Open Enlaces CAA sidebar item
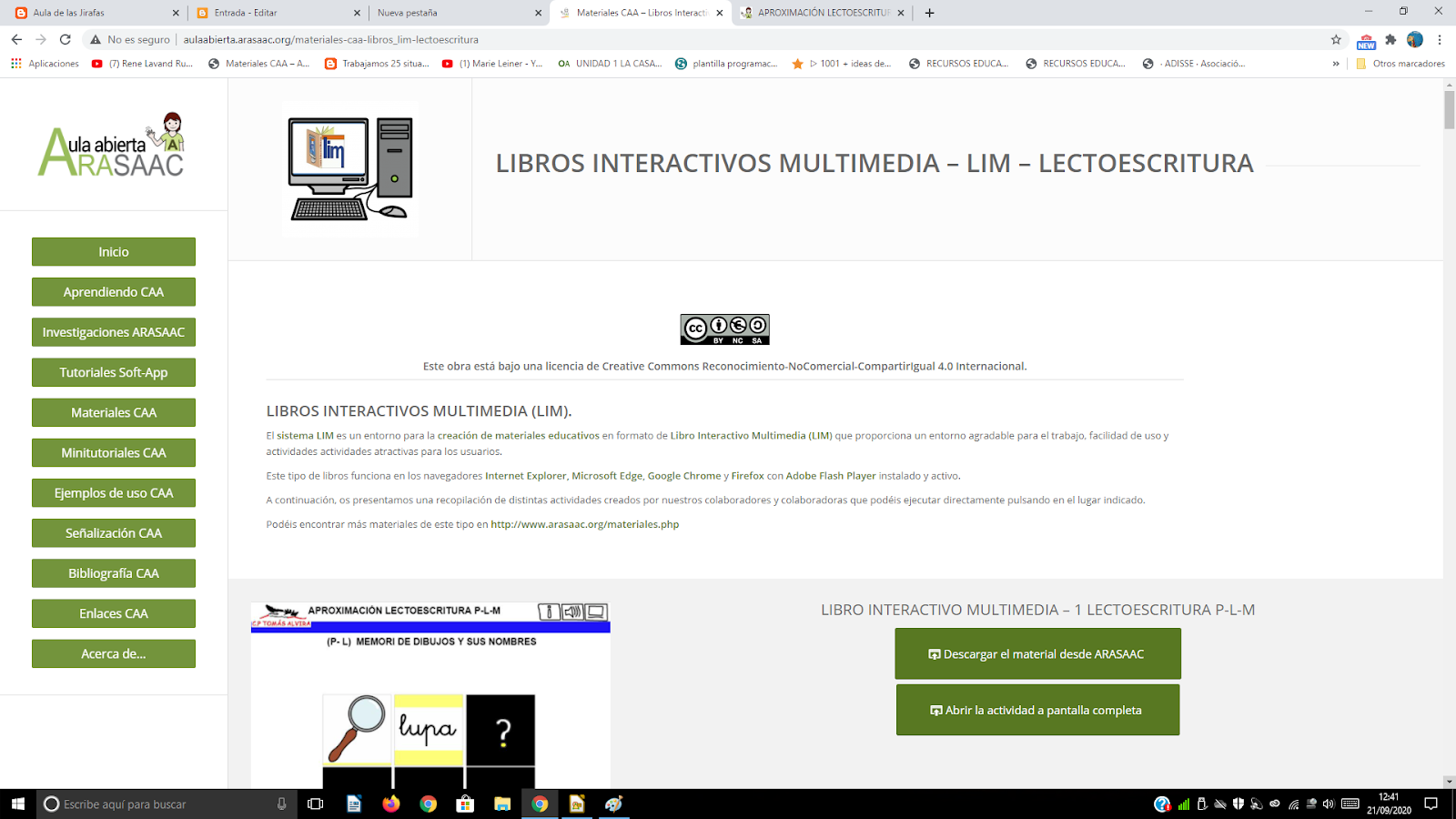The width and height of the screenshot is (1456, 819). point(114,613)
